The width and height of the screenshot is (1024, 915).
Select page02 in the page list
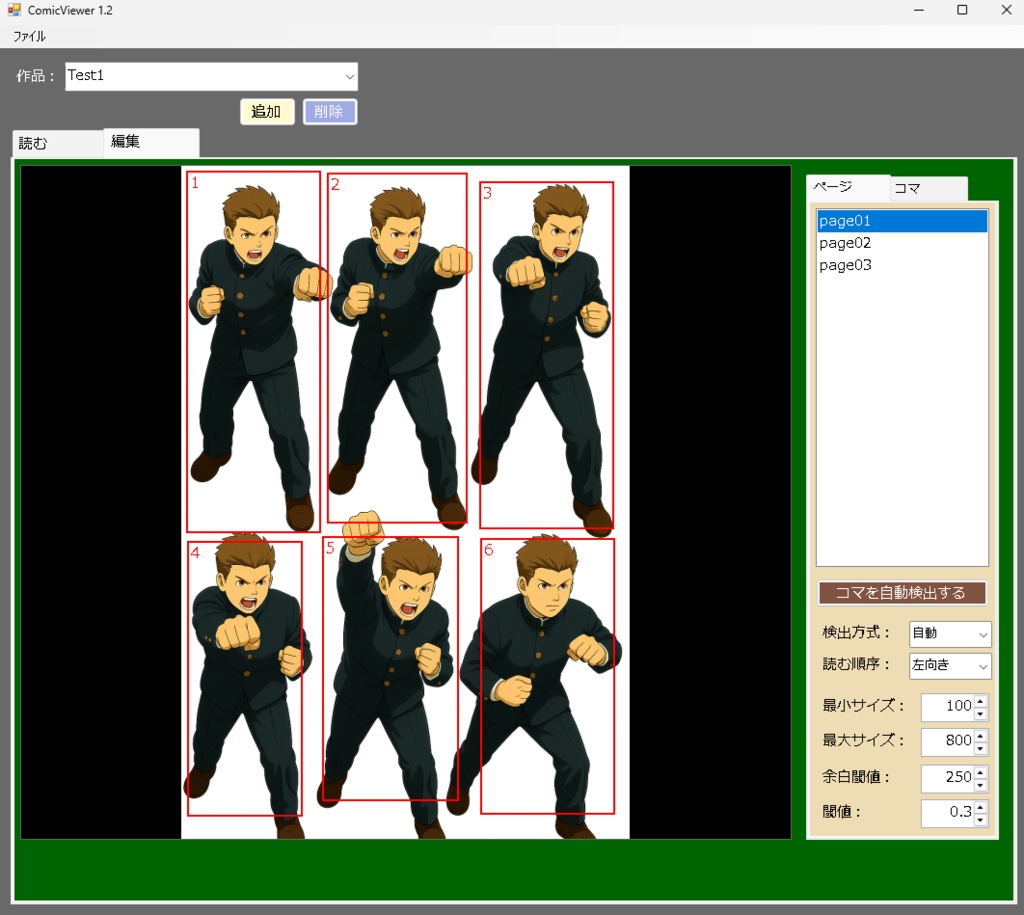coord(845,242)
